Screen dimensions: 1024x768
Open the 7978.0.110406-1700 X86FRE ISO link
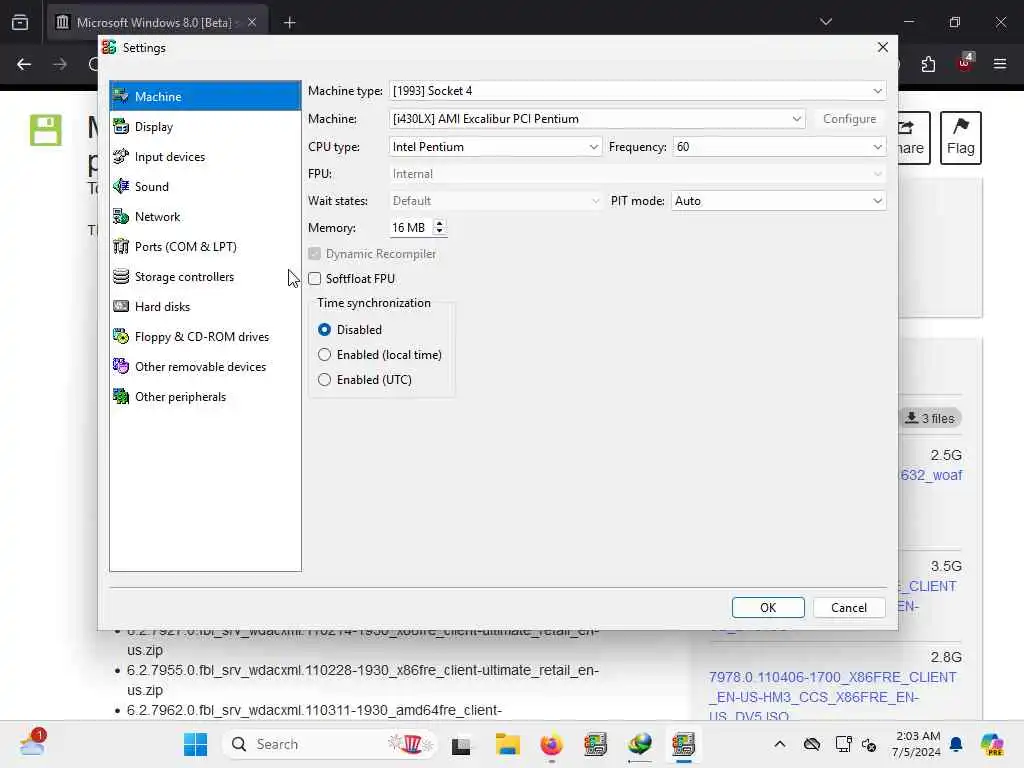pyautogui.click(x=832, y=697)
